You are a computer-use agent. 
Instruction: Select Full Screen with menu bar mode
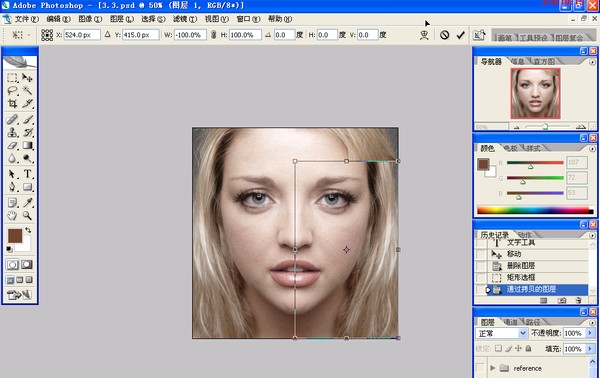click(x=20, y=280)
